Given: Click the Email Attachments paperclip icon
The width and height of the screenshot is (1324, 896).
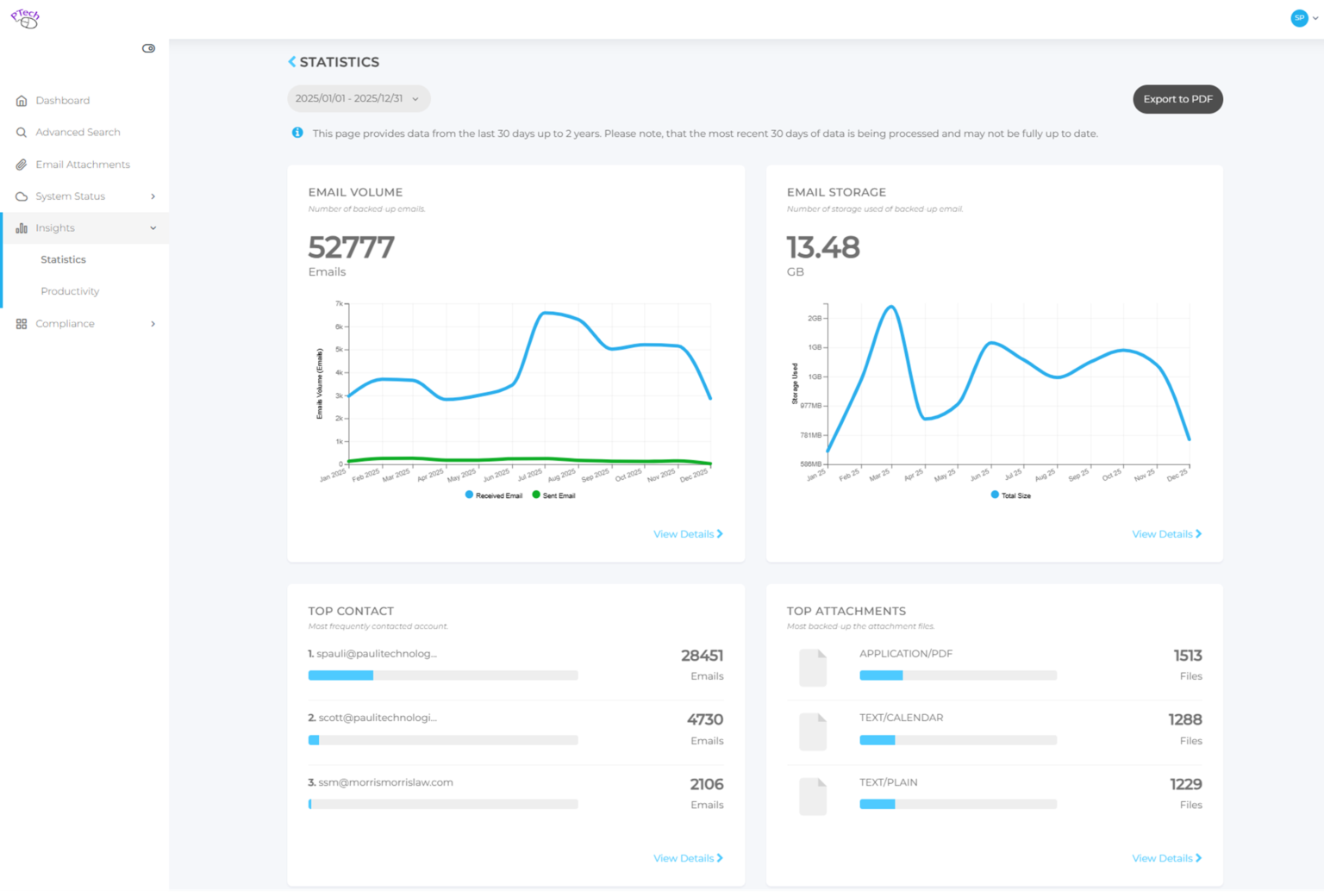Looking at the screenshot, I should [x=22, y=165].
